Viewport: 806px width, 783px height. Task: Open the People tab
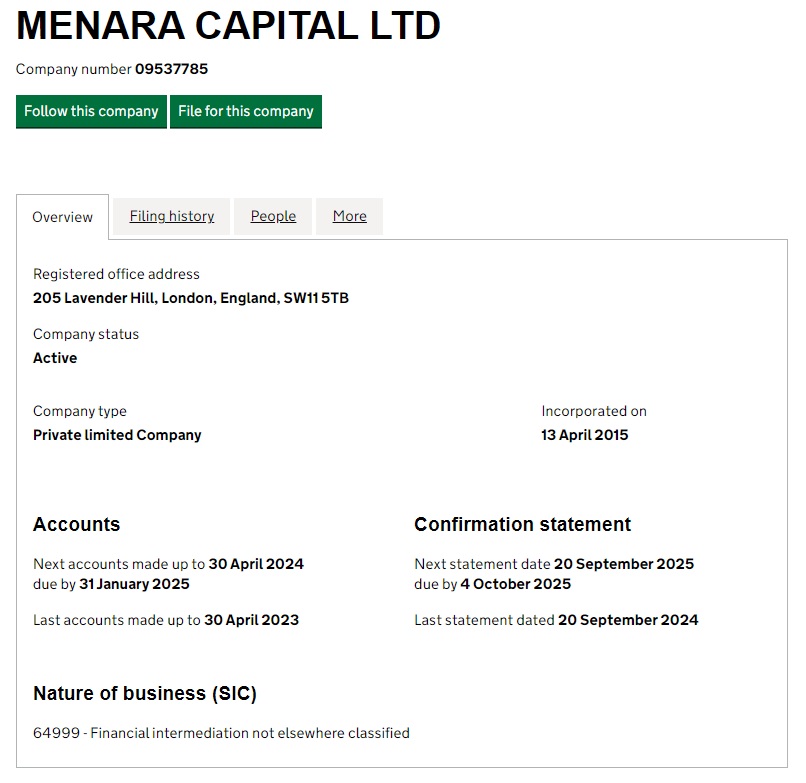pos(273,216)
